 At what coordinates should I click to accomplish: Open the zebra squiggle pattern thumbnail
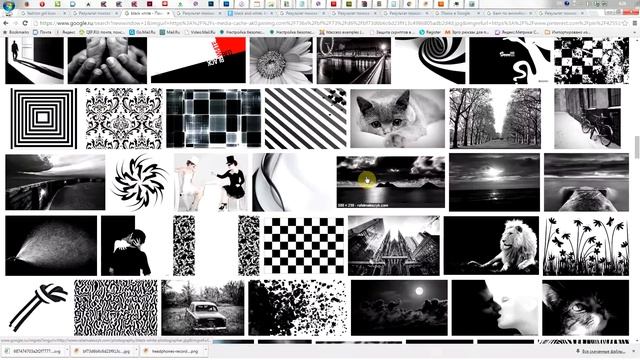(x=116, y=308)
